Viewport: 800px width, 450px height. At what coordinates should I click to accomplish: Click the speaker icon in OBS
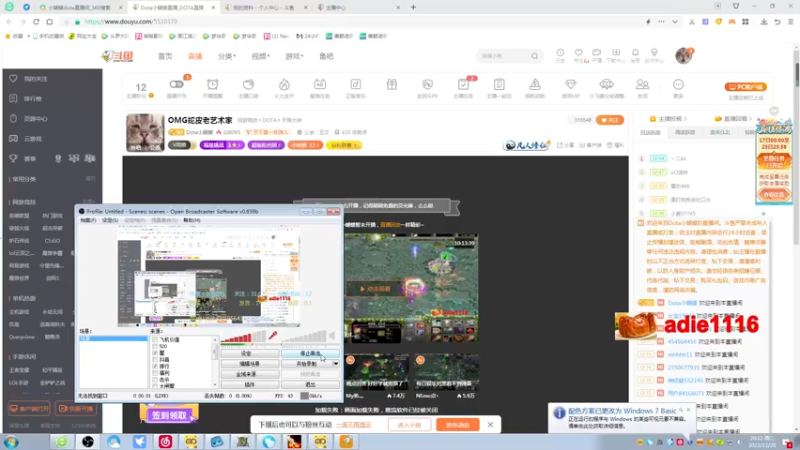click(332, 335)
